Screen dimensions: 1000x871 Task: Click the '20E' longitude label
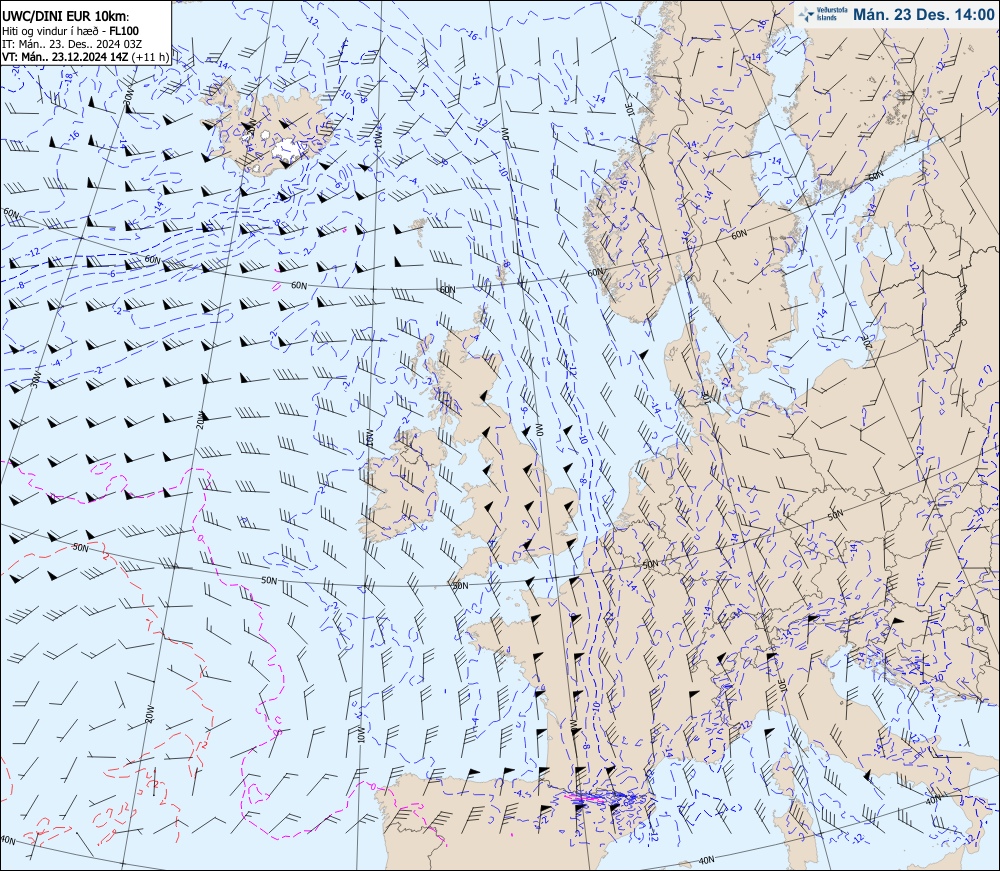pos(867,342)
